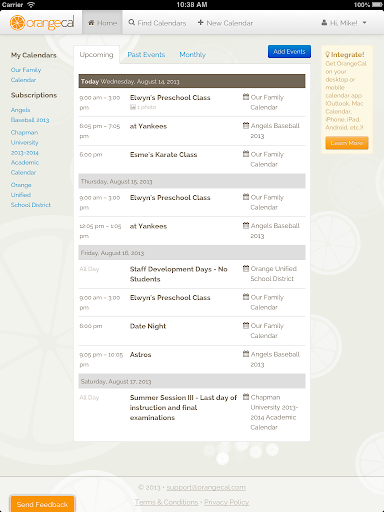Image resolution: width=384 pixels, height=512 pixels.
Task: Click the lightbulb icon next to Integrate!
Action: [327, 54]
